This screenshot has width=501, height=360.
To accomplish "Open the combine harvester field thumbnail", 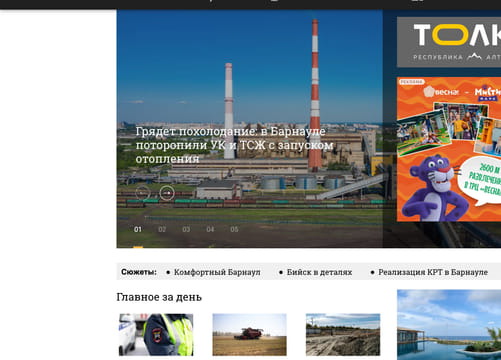I will [x=249, y=334].
